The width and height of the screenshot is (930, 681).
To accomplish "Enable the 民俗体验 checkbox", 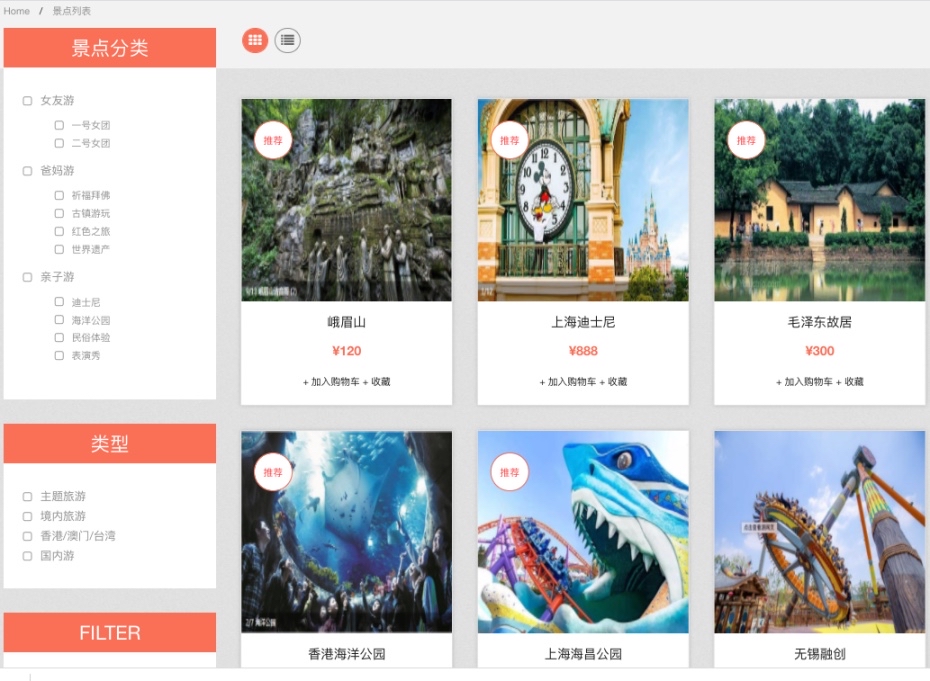I will coord(59,338).
